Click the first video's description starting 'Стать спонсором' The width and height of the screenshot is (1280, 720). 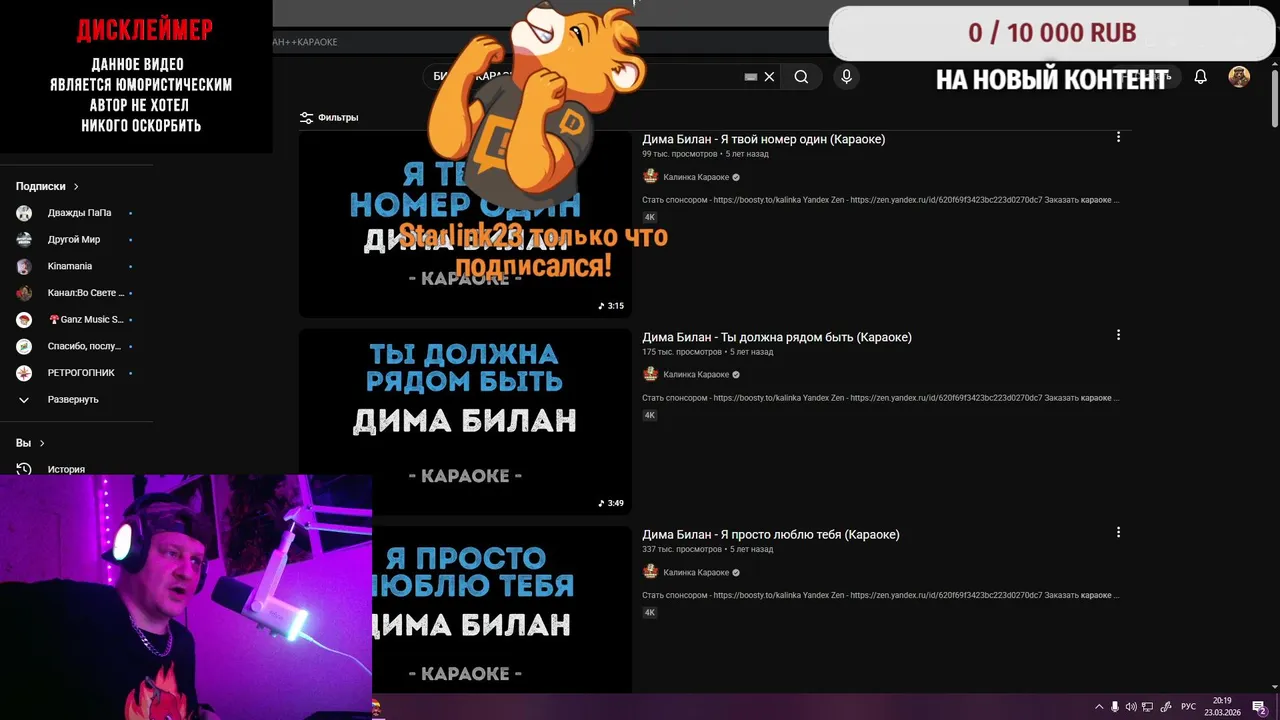[x=881, y=200]
